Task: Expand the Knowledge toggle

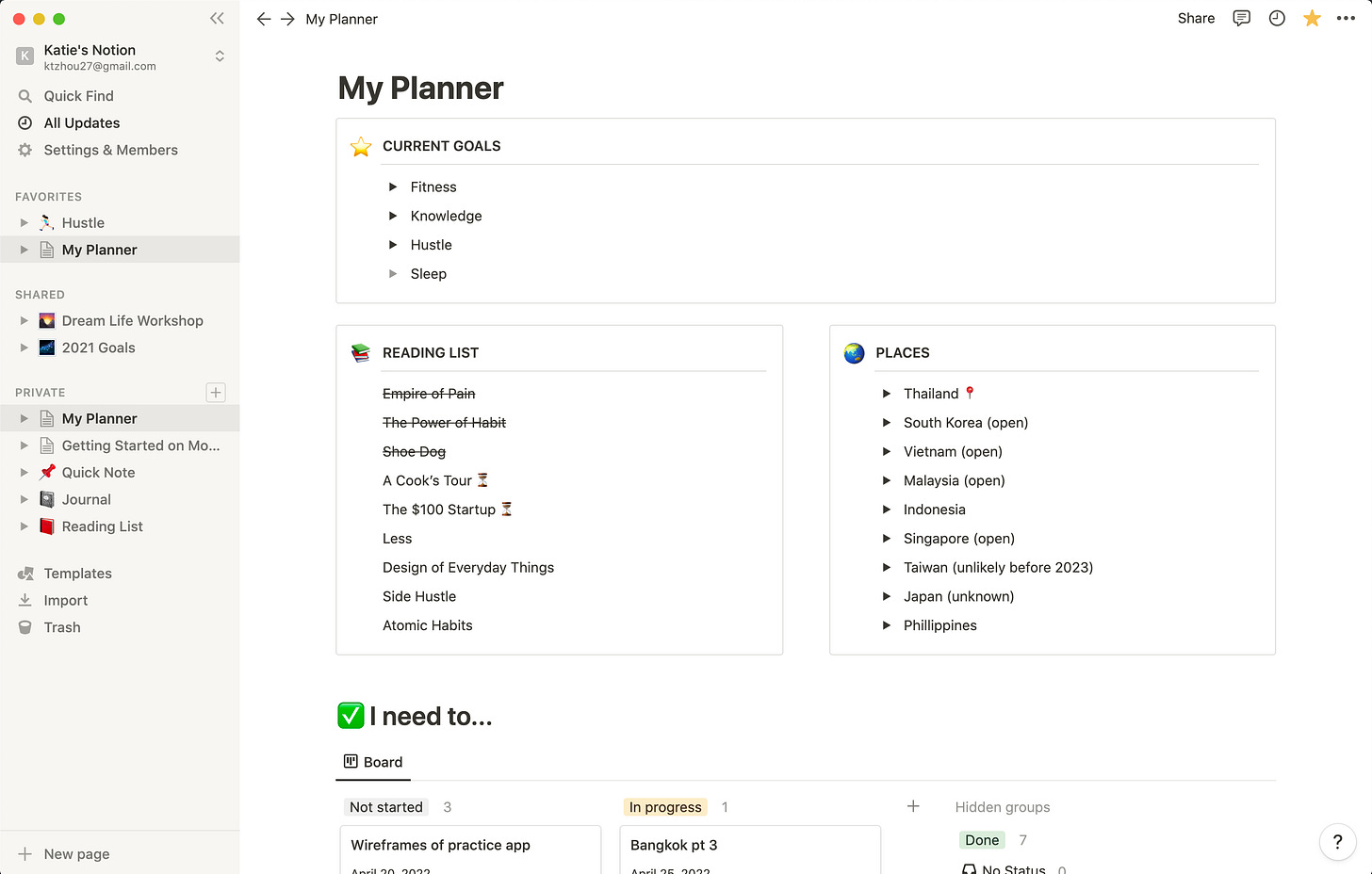Action: pyautogui.click(x=393, y=216)
